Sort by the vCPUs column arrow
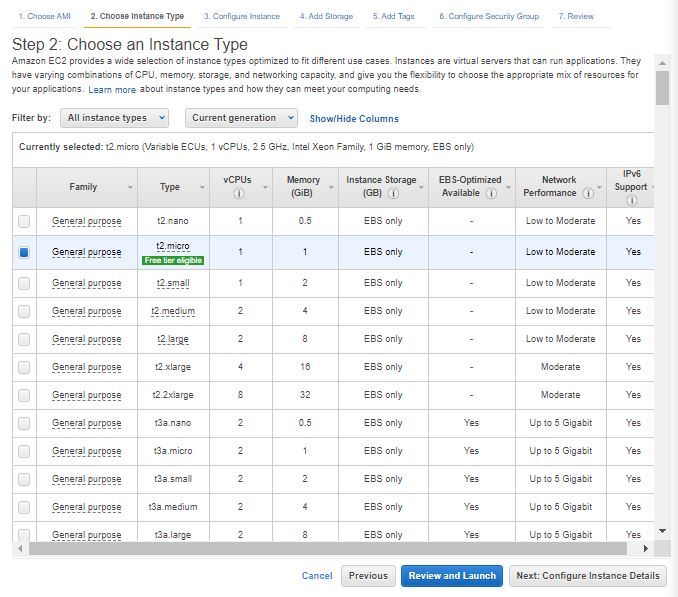Viewport: 678px width, 597px height. 265,188
